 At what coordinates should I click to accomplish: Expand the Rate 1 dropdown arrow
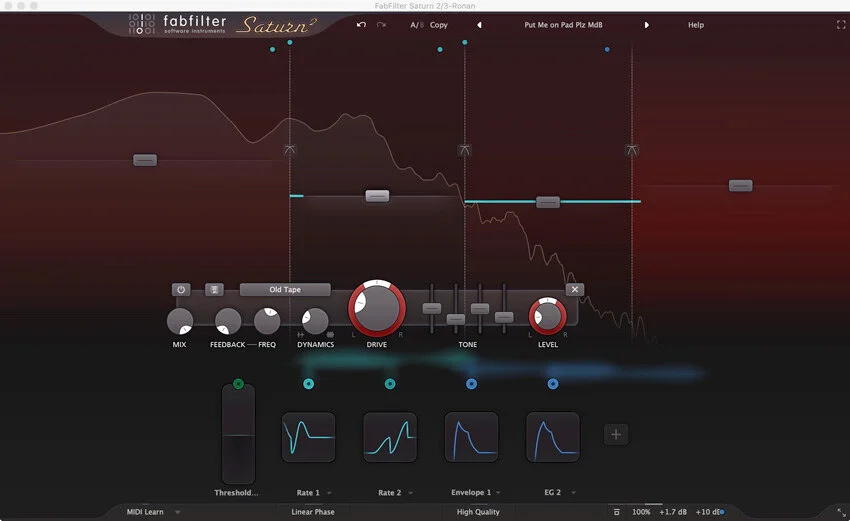[329, 493]
